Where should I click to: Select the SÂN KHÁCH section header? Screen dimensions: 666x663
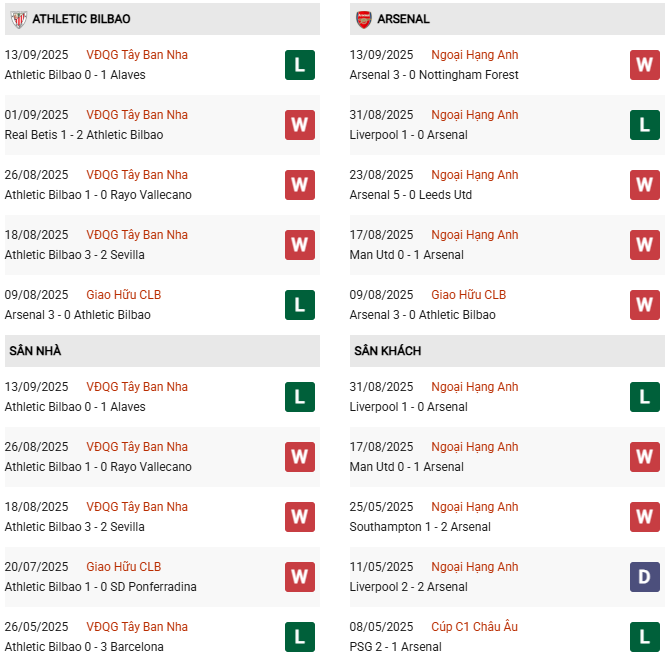(387, 351)
